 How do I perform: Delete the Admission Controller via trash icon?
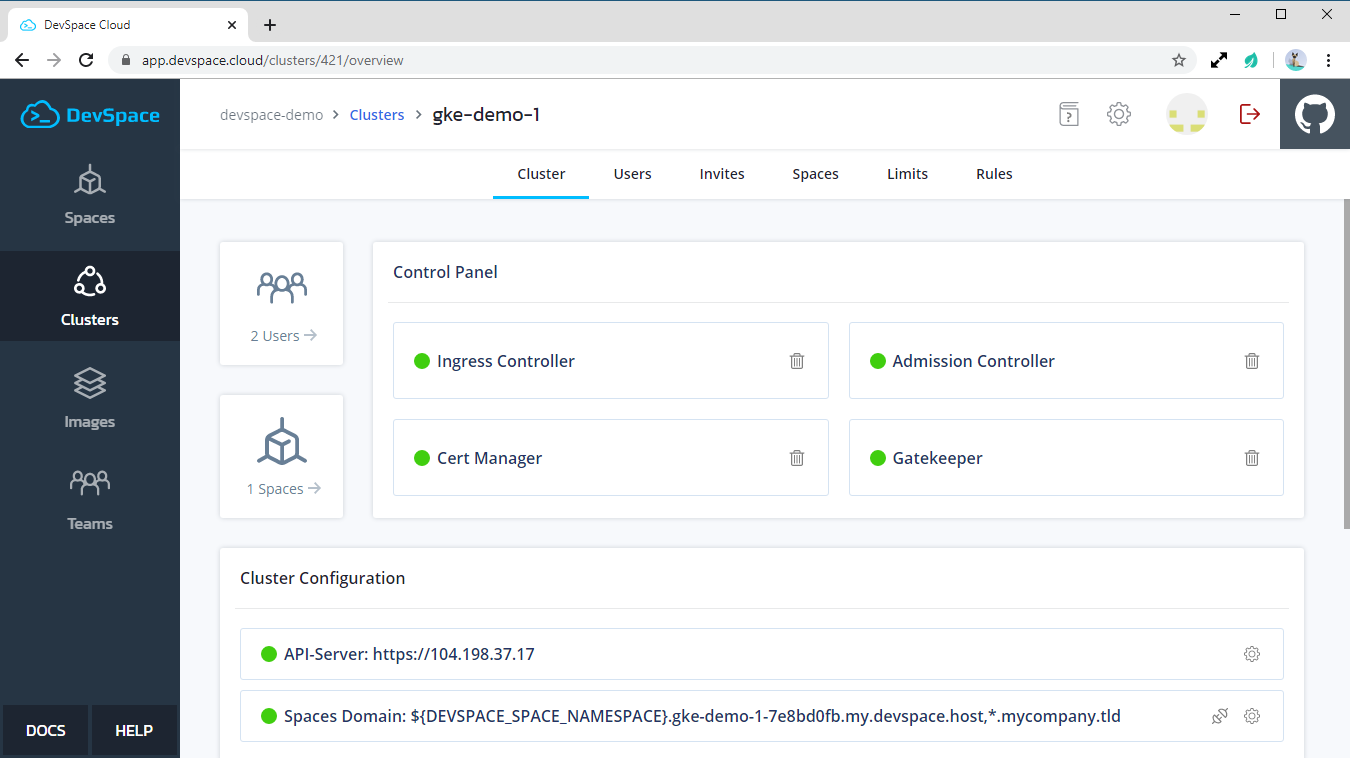tap(1252, 361)
